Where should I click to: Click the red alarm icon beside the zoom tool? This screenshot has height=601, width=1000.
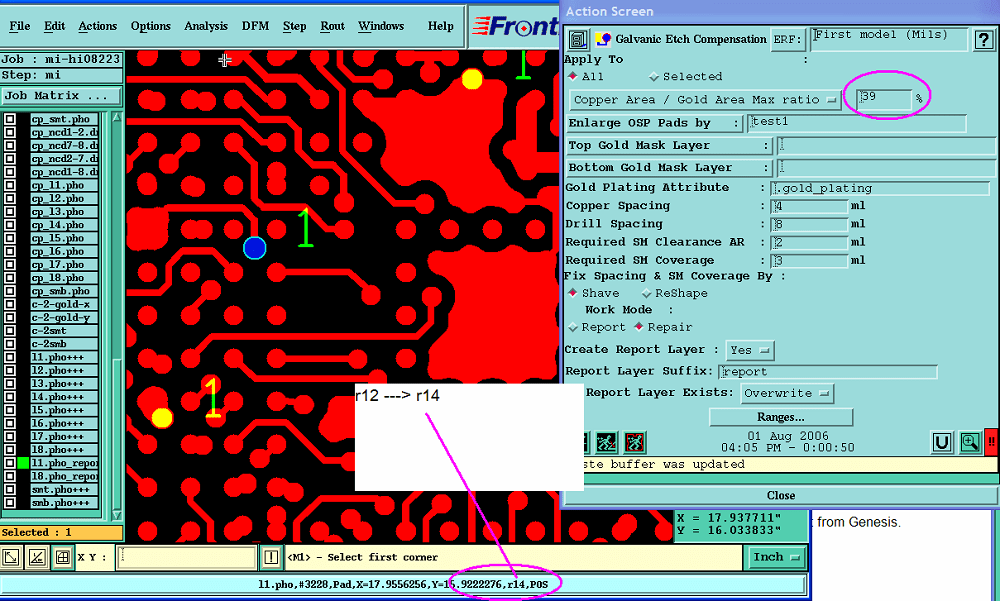coord(990,442)
